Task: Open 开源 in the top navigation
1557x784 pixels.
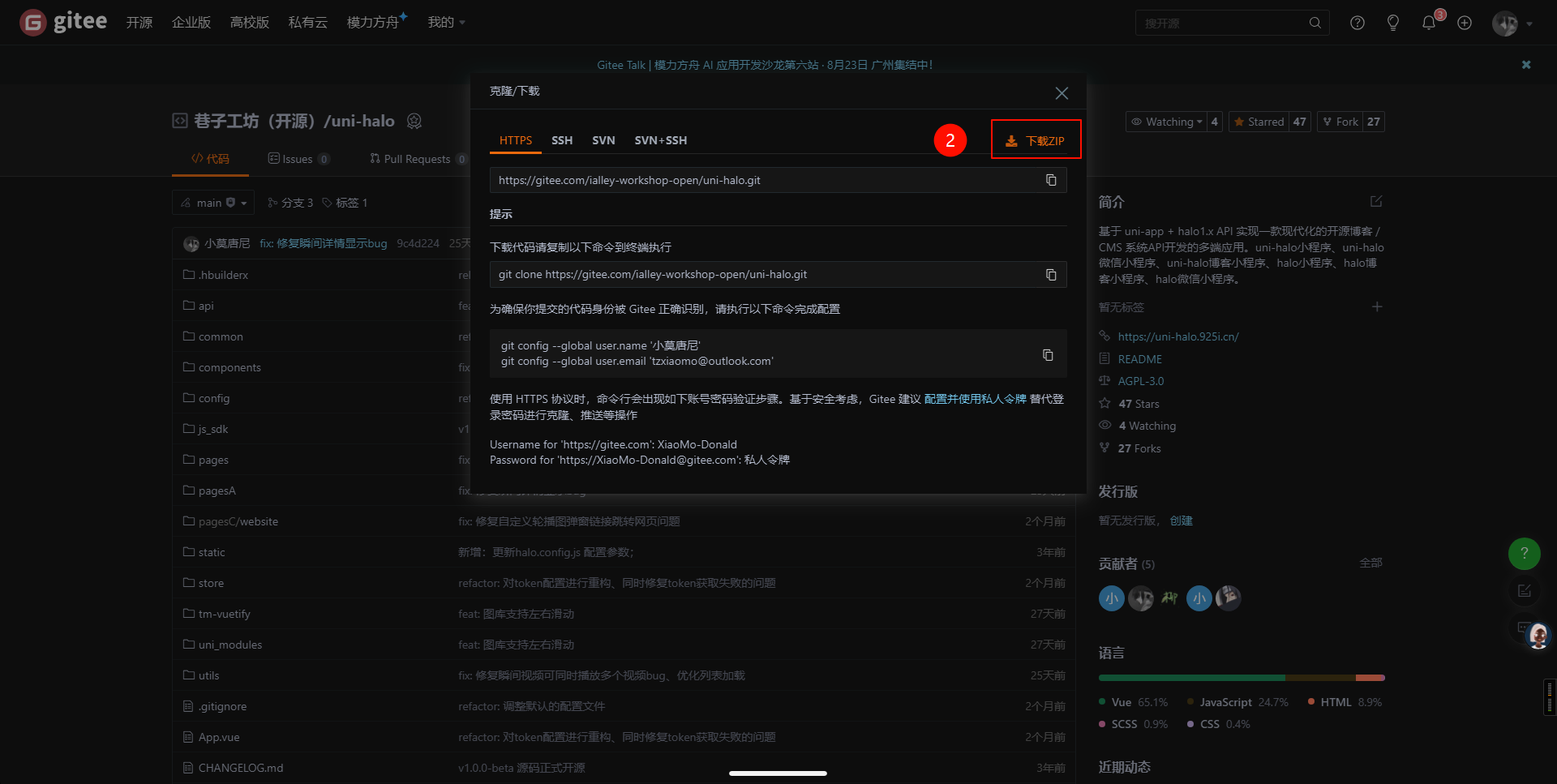Action: (x=139, y=23)
